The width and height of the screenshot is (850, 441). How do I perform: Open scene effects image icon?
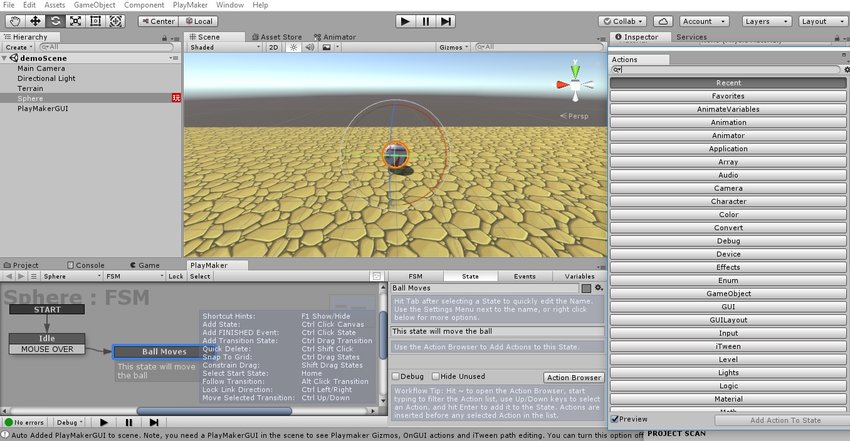326,47
